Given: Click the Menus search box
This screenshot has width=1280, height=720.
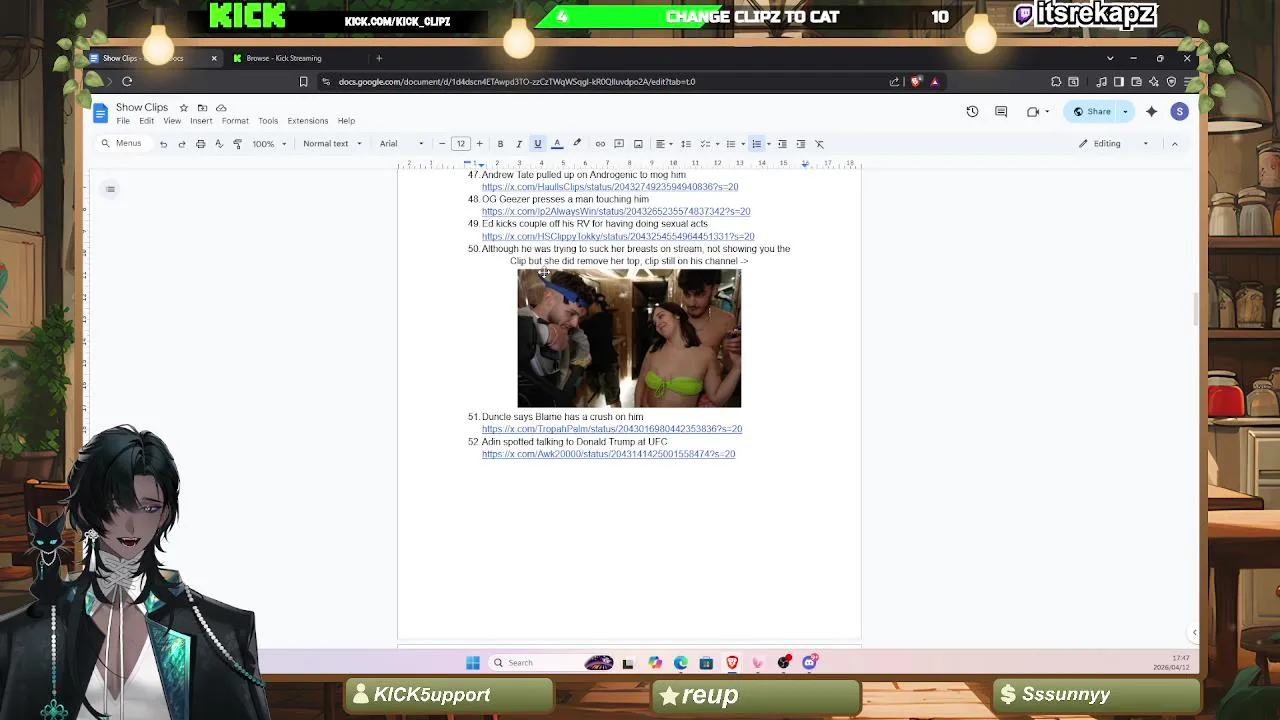Looking at the screenshot, I should [122, 144].
